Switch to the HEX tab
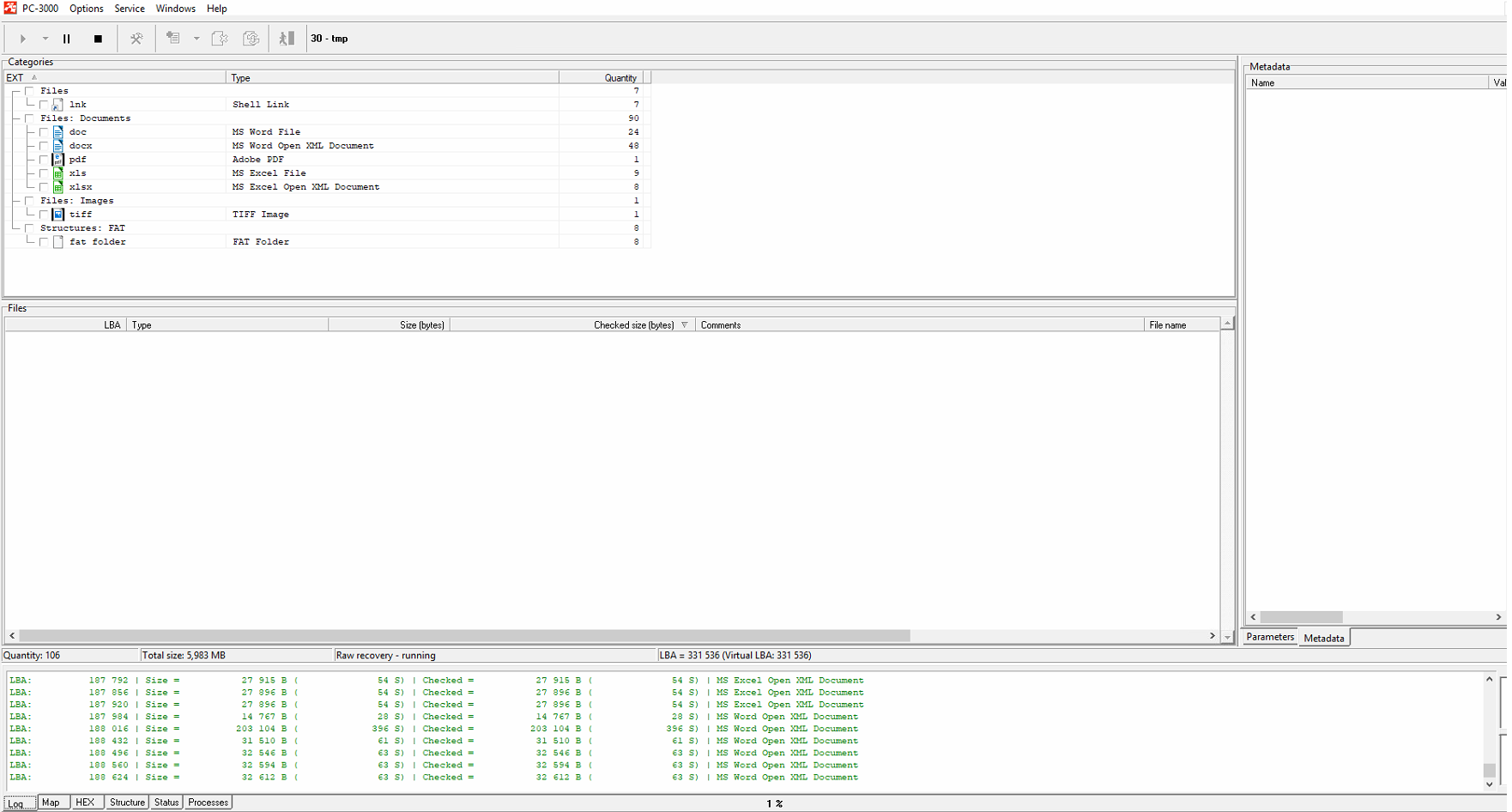 tap(85, 803)
